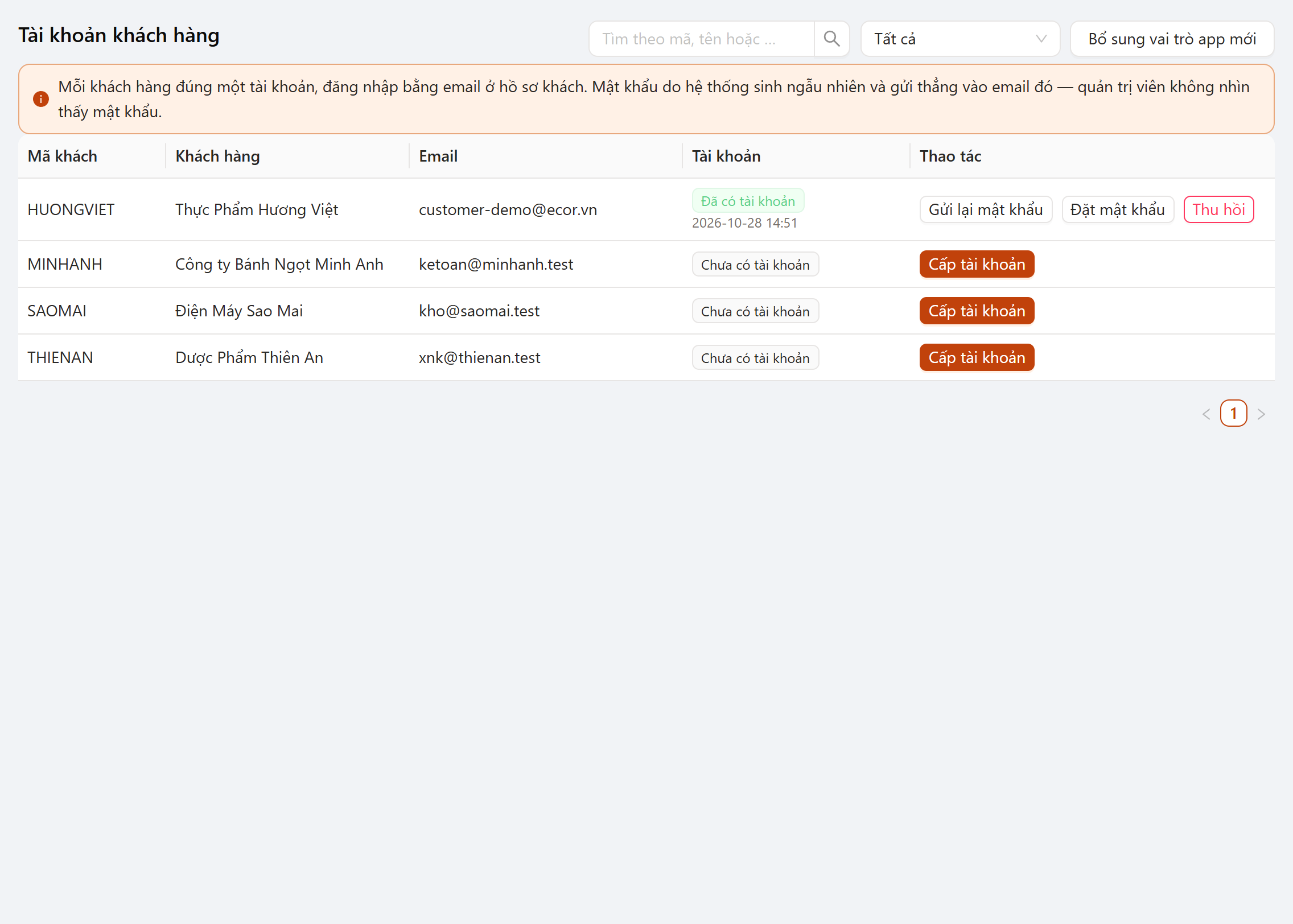The image size is (1293, 924).
Task: Open the 'Tất cả' filter dropdown
Action: click(960, 39)
